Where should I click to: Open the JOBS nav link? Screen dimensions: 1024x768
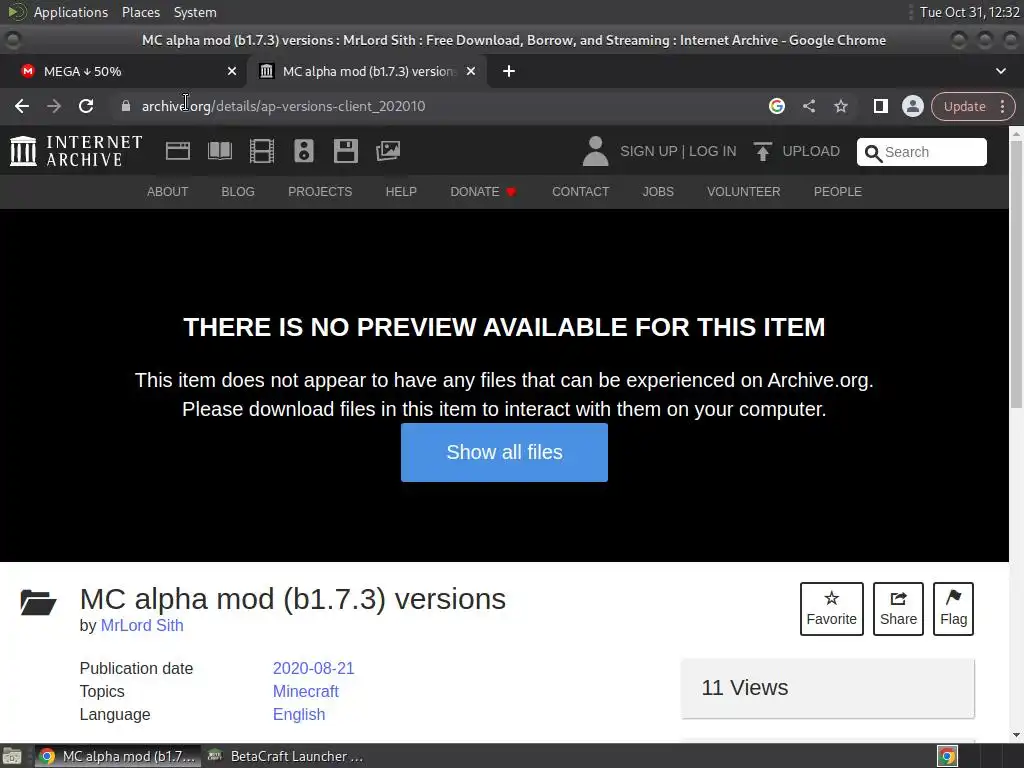click(658, 192)
